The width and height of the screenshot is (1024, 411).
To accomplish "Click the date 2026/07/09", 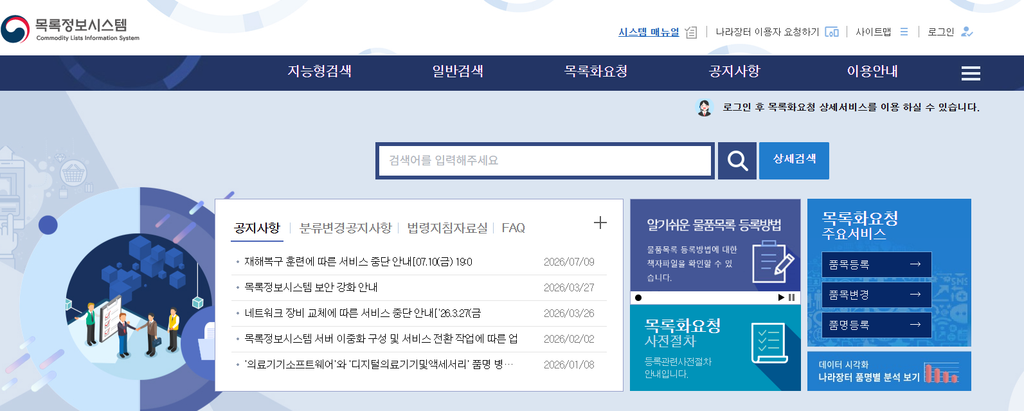I will (569, 262).
